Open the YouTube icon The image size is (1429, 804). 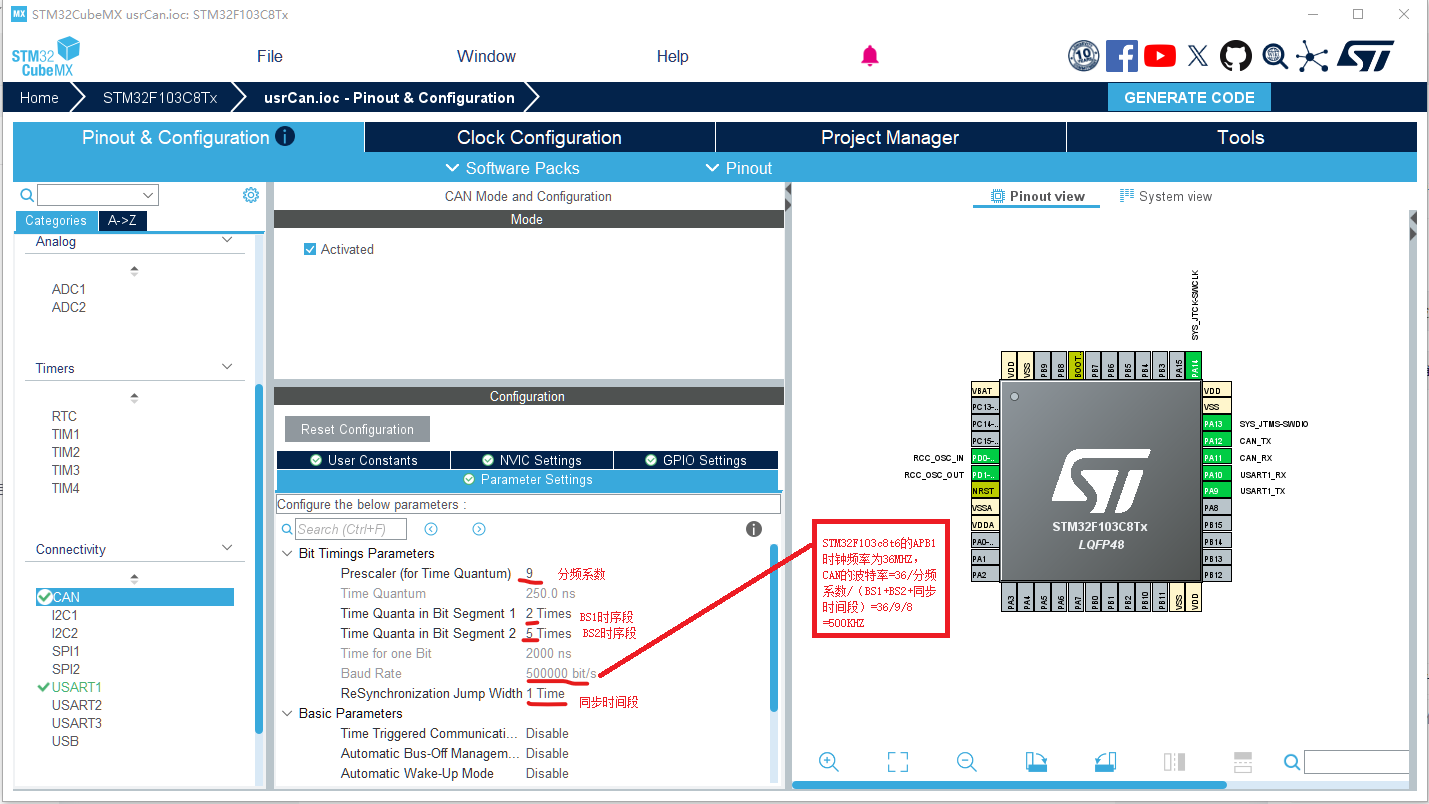coord(1160,56)
